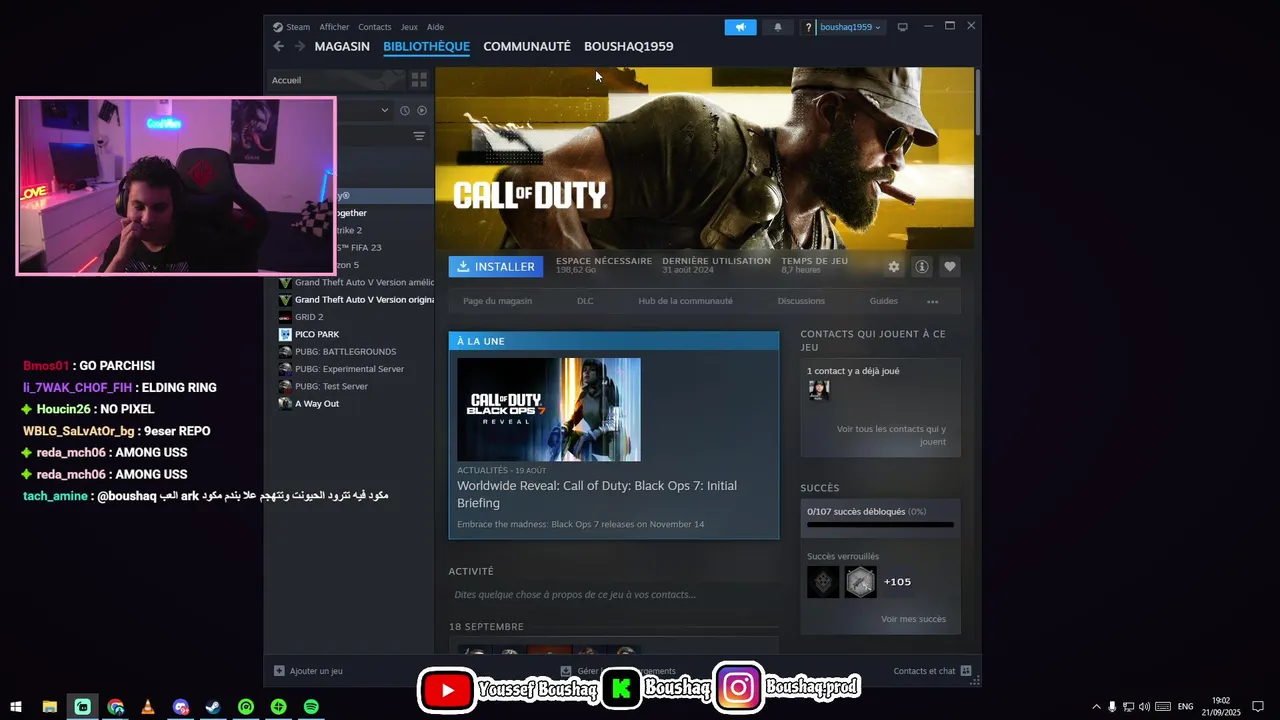Go to the MAGASIN tab
Viewport: 1280px width, 720px height.
(x=342, y=46)
